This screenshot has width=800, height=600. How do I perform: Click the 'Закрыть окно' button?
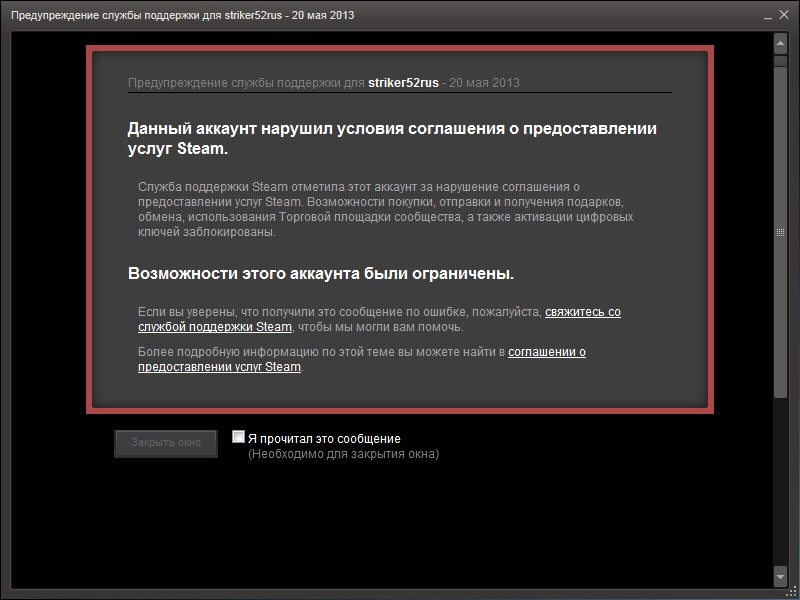pyautogui.click(x=166, y=443)
